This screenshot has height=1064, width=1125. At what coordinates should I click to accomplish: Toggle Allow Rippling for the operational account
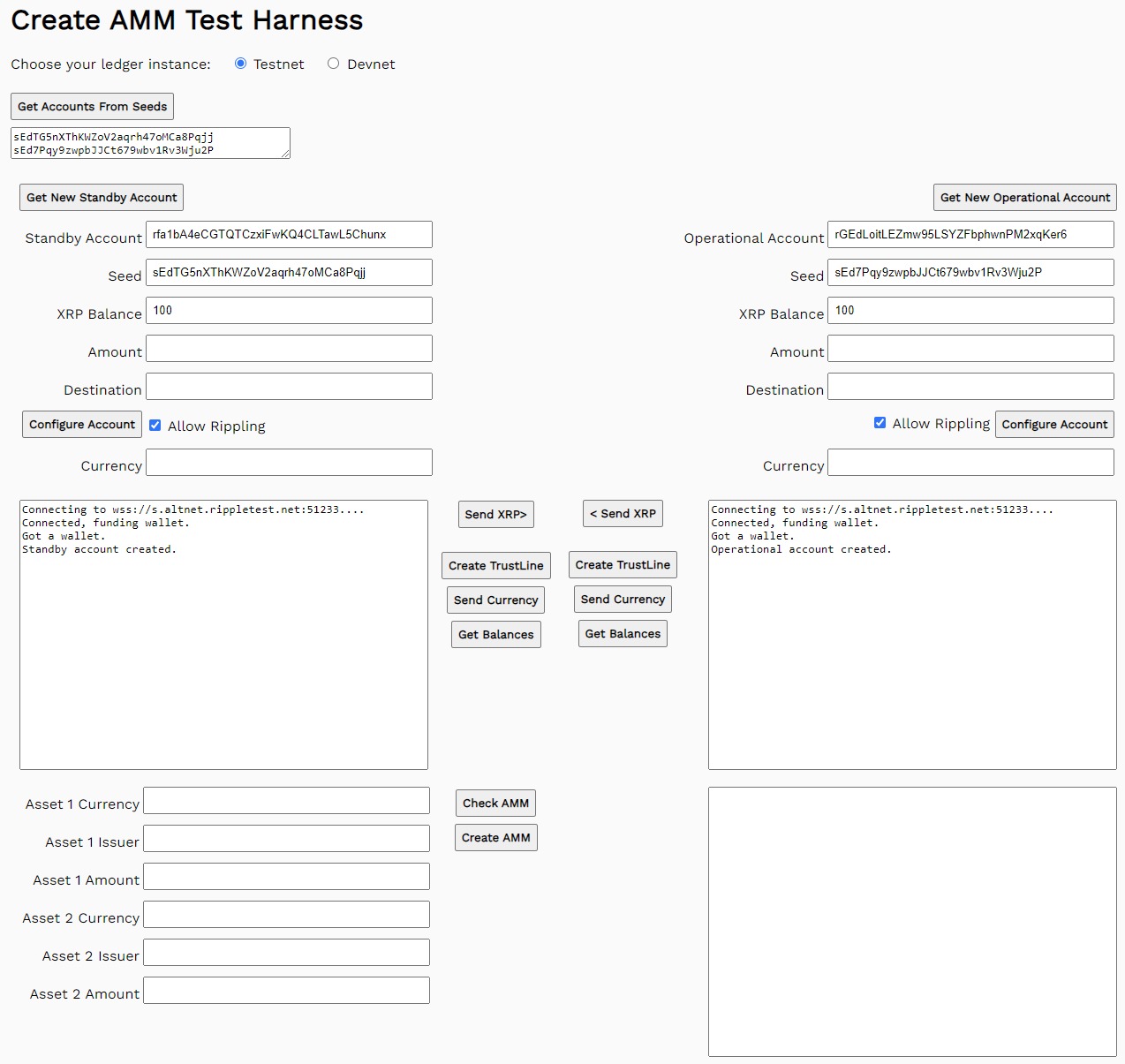point(880,423)
